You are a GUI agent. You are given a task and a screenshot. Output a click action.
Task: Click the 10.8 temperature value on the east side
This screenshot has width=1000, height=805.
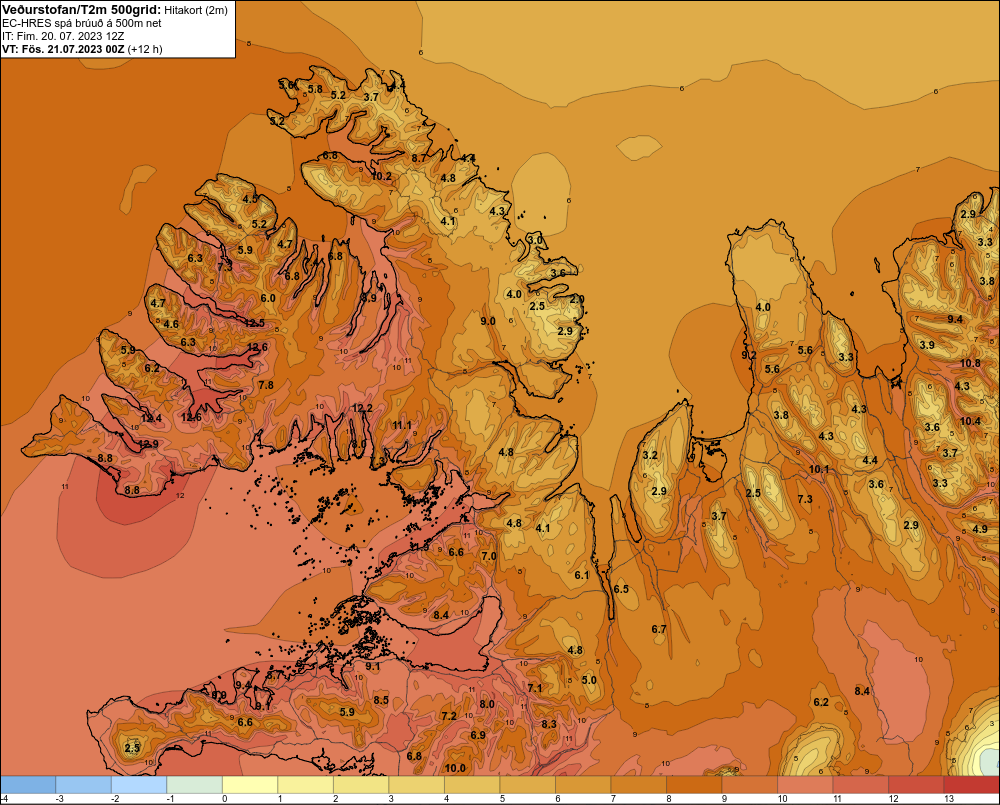click(x=971, y=364)
